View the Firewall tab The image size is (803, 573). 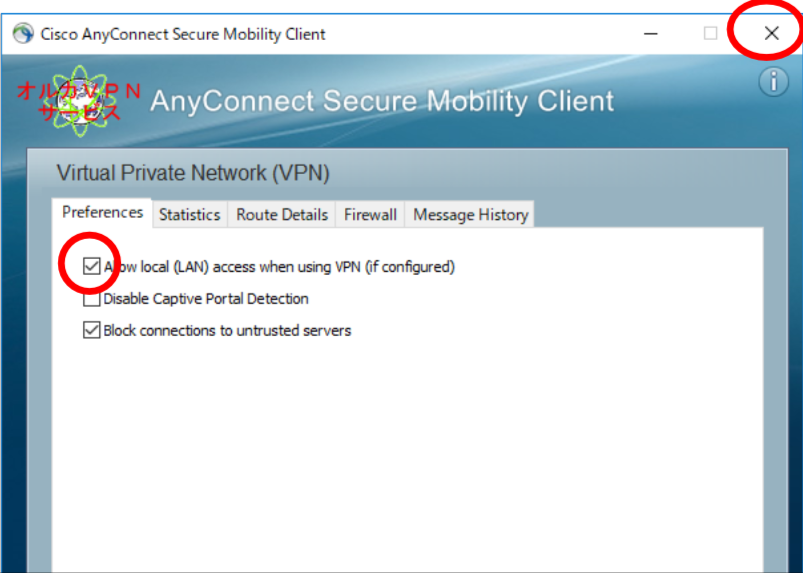click(x=370, y=215)
